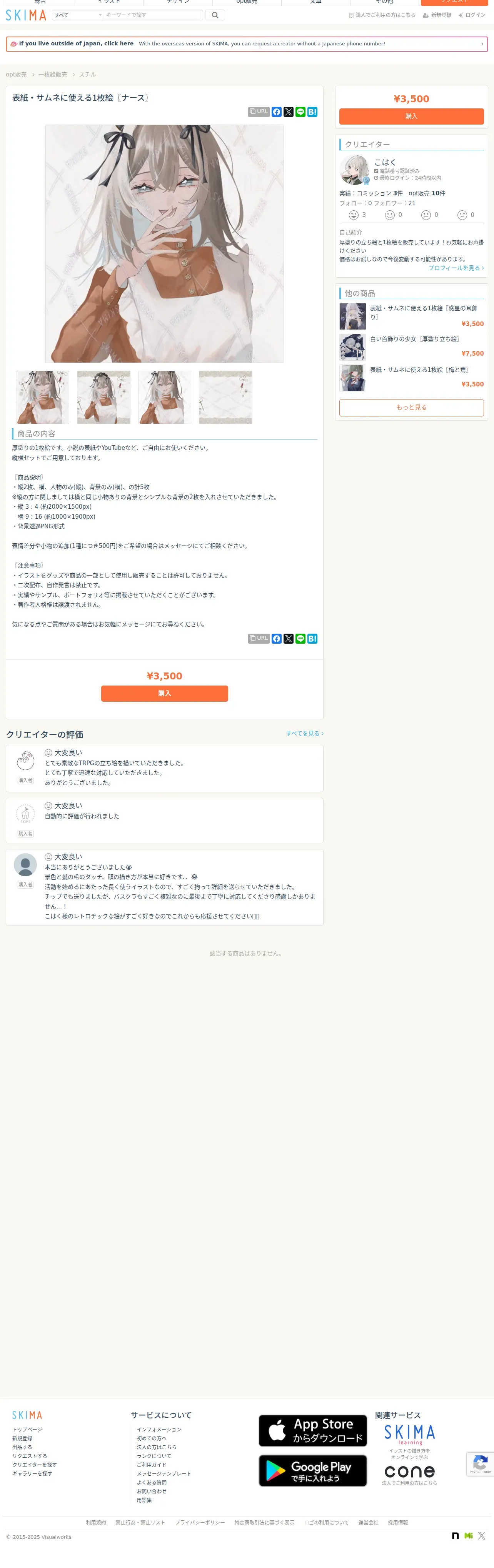Share on Facebook from top share row

coord(277,112)
